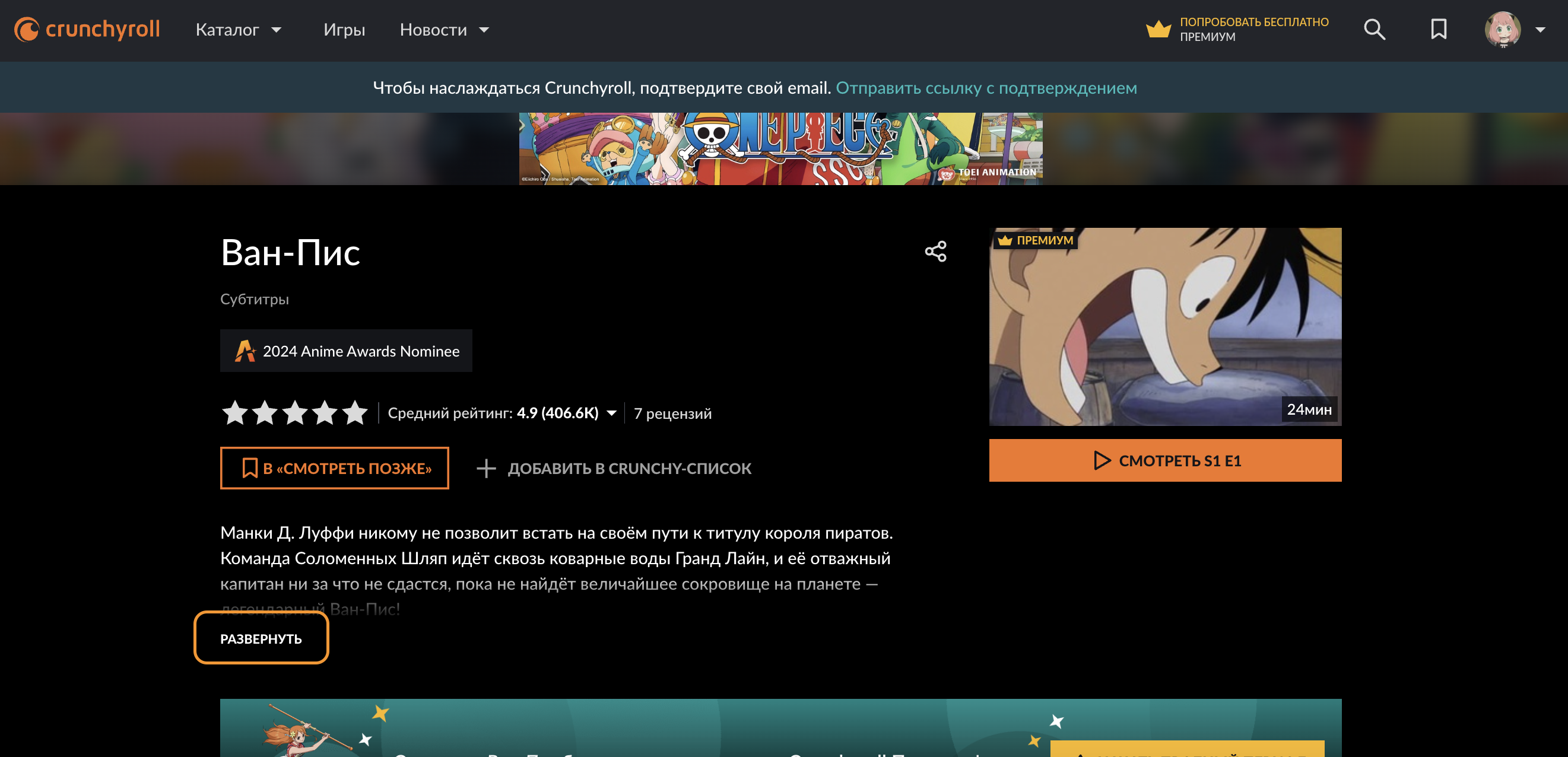Click РАЗВЕРНУТЬ to expand description
Viewport: 1568px width, 757px height.
click(x=261, y=638)
